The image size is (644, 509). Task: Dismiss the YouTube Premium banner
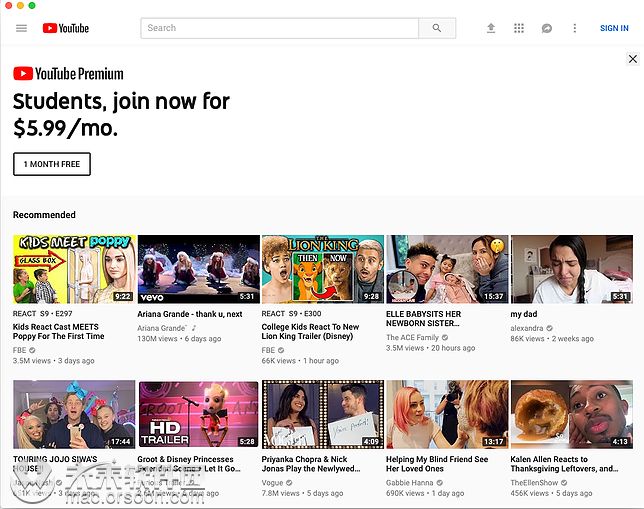[x=633, y=59]
